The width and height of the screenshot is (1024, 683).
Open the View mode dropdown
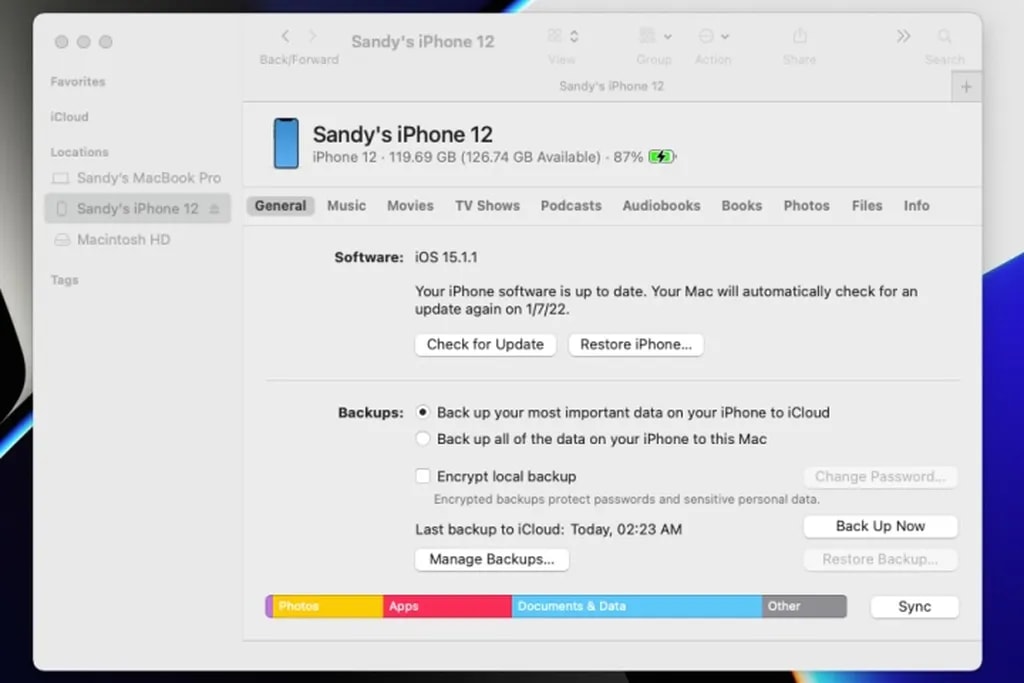[563, 37]
